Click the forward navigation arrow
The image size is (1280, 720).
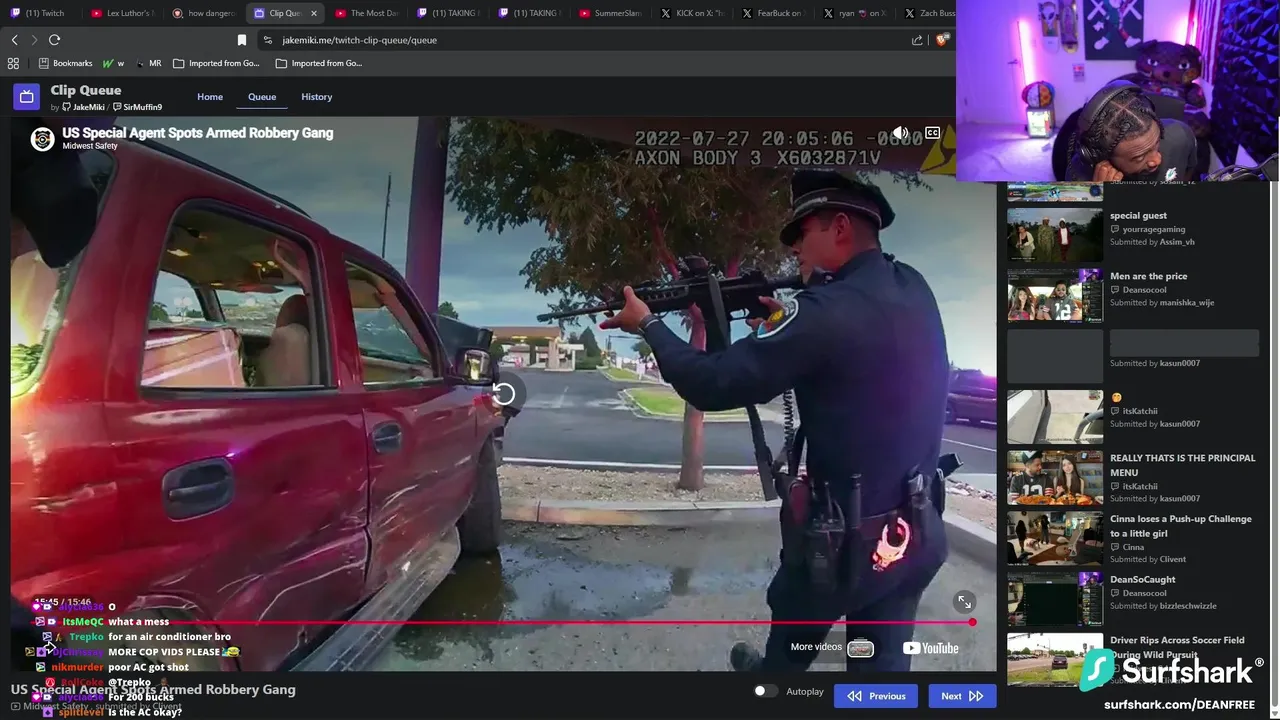34,40
